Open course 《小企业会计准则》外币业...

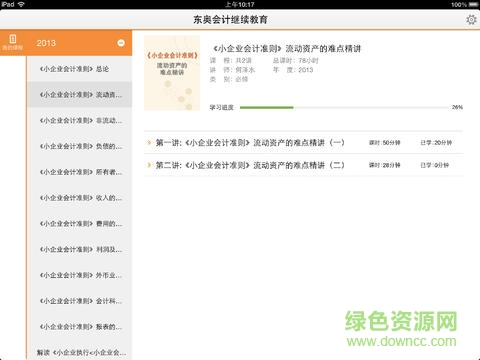click(80, 275)
